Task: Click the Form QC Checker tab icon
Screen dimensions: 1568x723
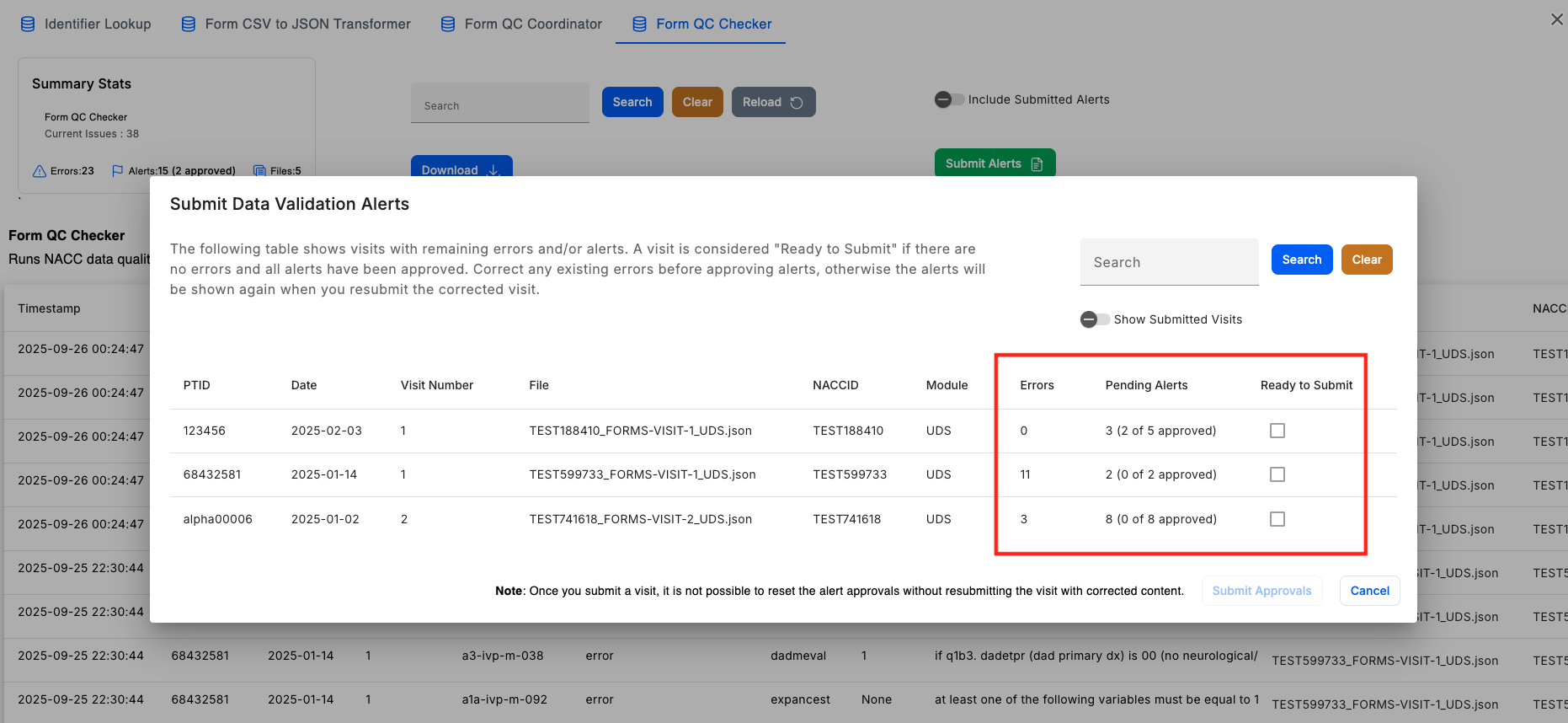Action: pyautogui.click(x=640, y=24)
